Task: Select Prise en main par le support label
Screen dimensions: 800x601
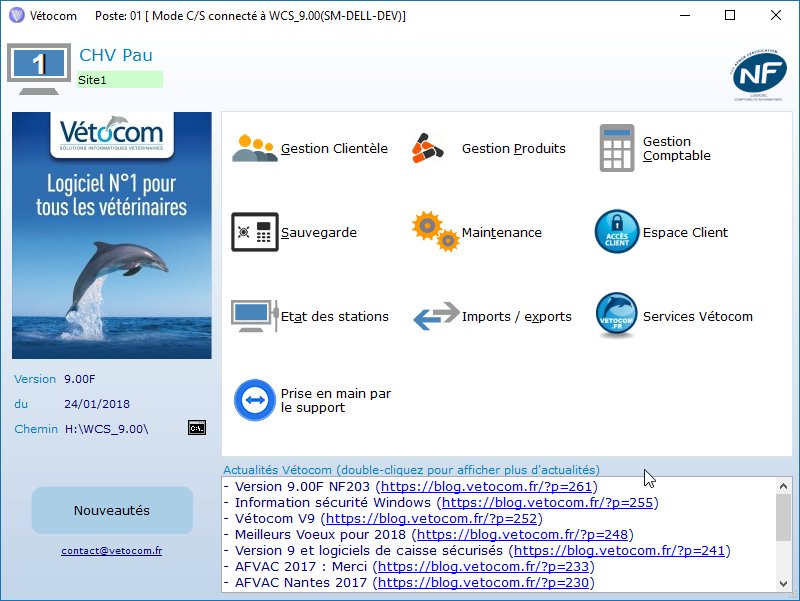Action: pyautogui.click(x=336, y=400)
